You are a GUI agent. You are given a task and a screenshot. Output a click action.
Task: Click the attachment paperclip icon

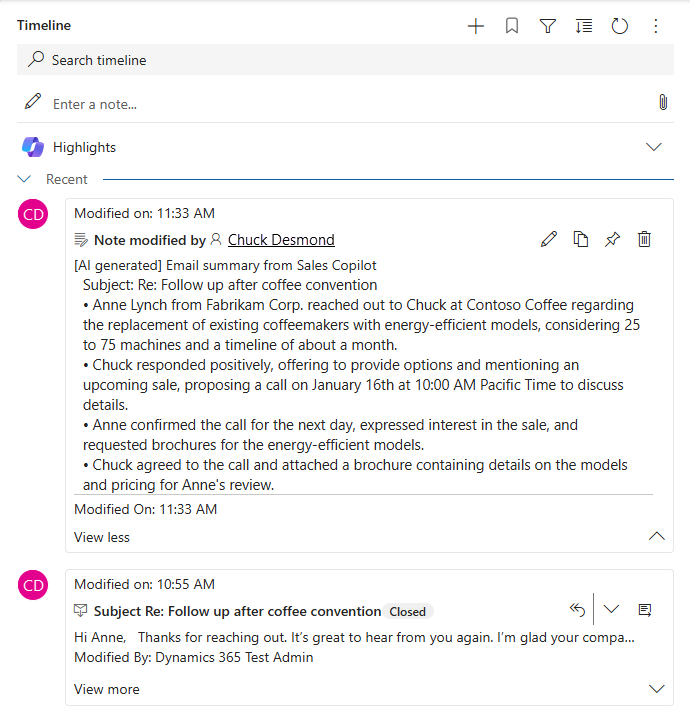[662, 103]
